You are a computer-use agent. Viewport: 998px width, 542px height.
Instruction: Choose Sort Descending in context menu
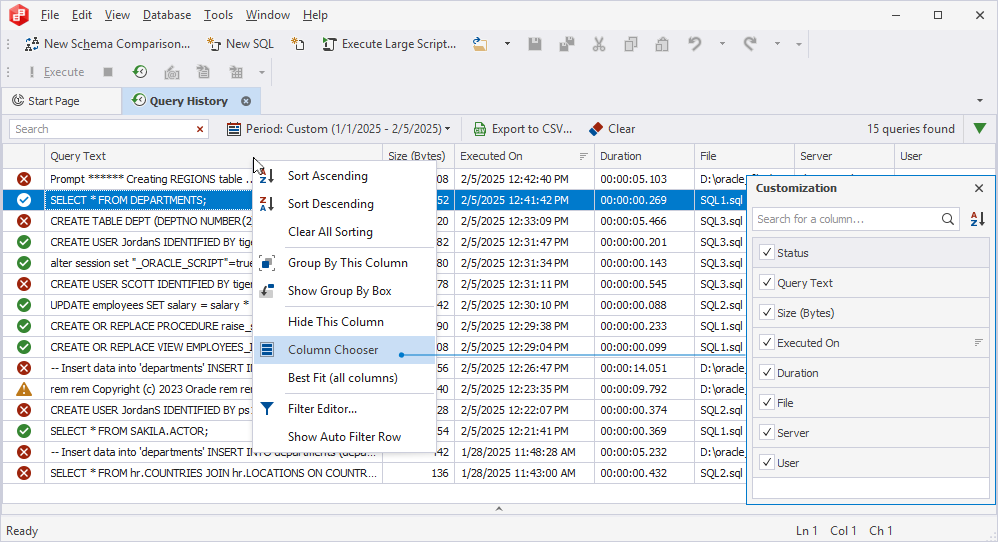[344, 204]
